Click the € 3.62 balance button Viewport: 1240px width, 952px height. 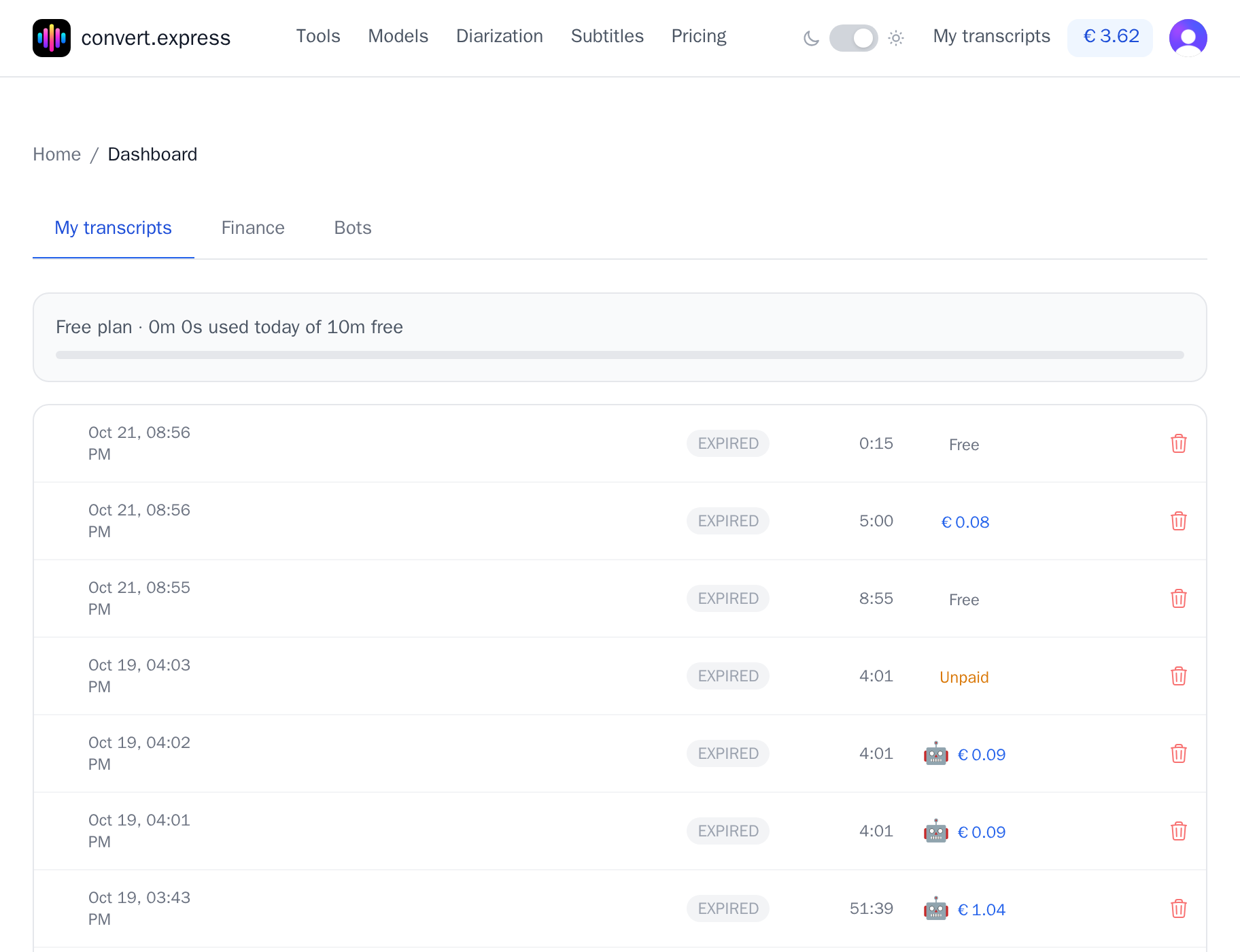coord(1110,37)
